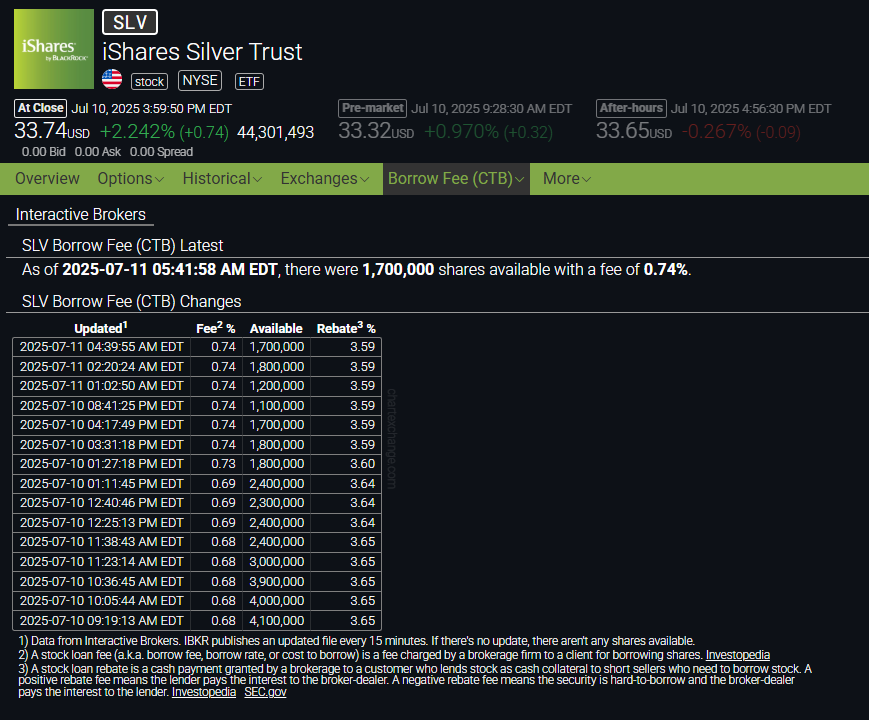Click the stock tag
The image size is (869, 720).
[149, 81]
